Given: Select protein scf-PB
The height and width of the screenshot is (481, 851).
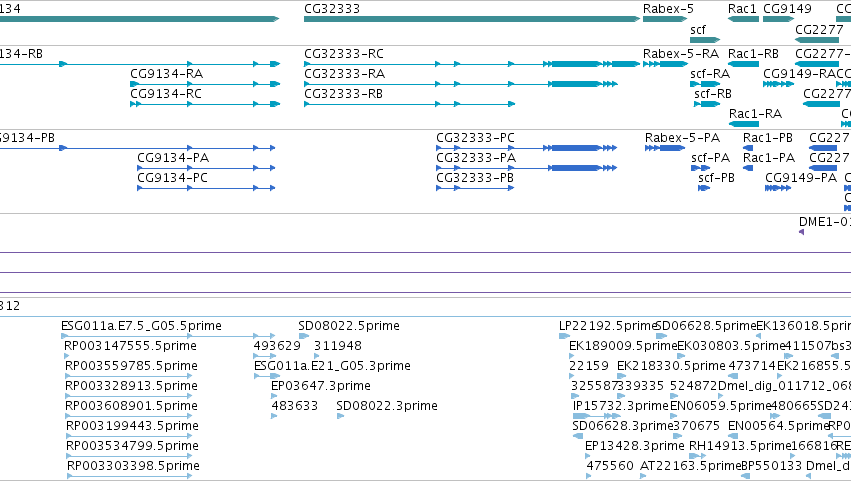Looking at the screenshot, I should point(716,178).
